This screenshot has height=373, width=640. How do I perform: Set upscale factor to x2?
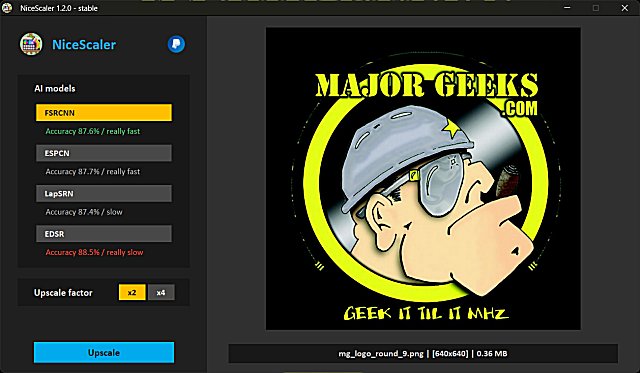click(132, 292)
